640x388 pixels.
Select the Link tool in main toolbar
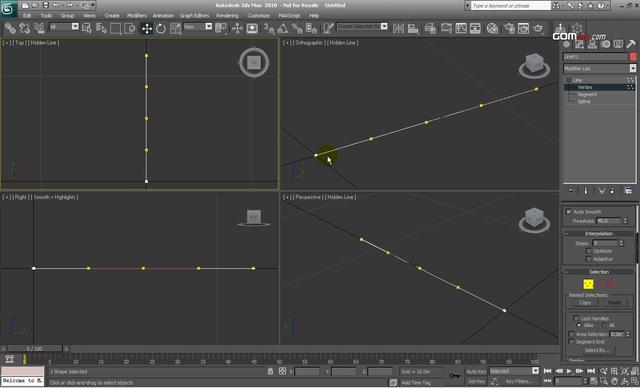click(x=10, y=28)
